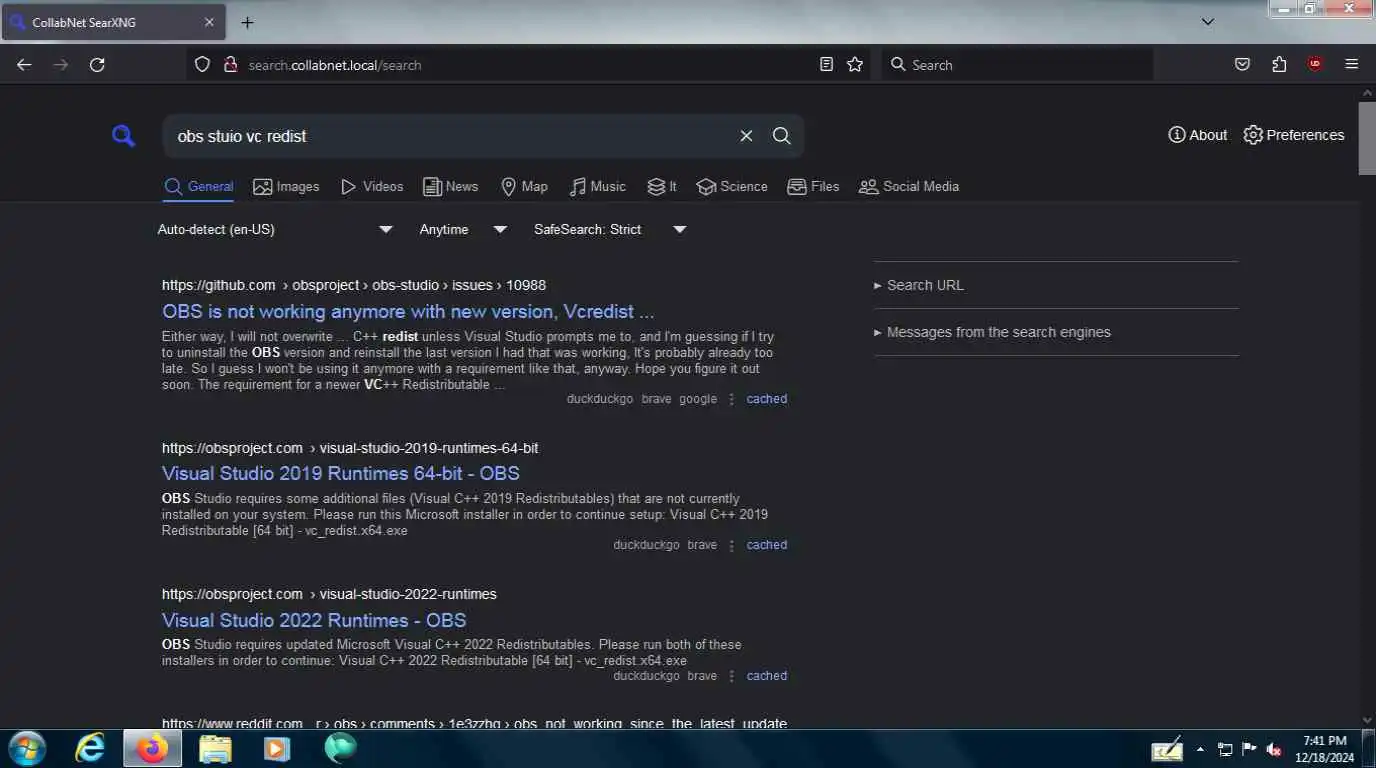Open cached link for 2019 Runtimes result
This screenshot has width=1376, height=768.
click(x=767, y=545)
